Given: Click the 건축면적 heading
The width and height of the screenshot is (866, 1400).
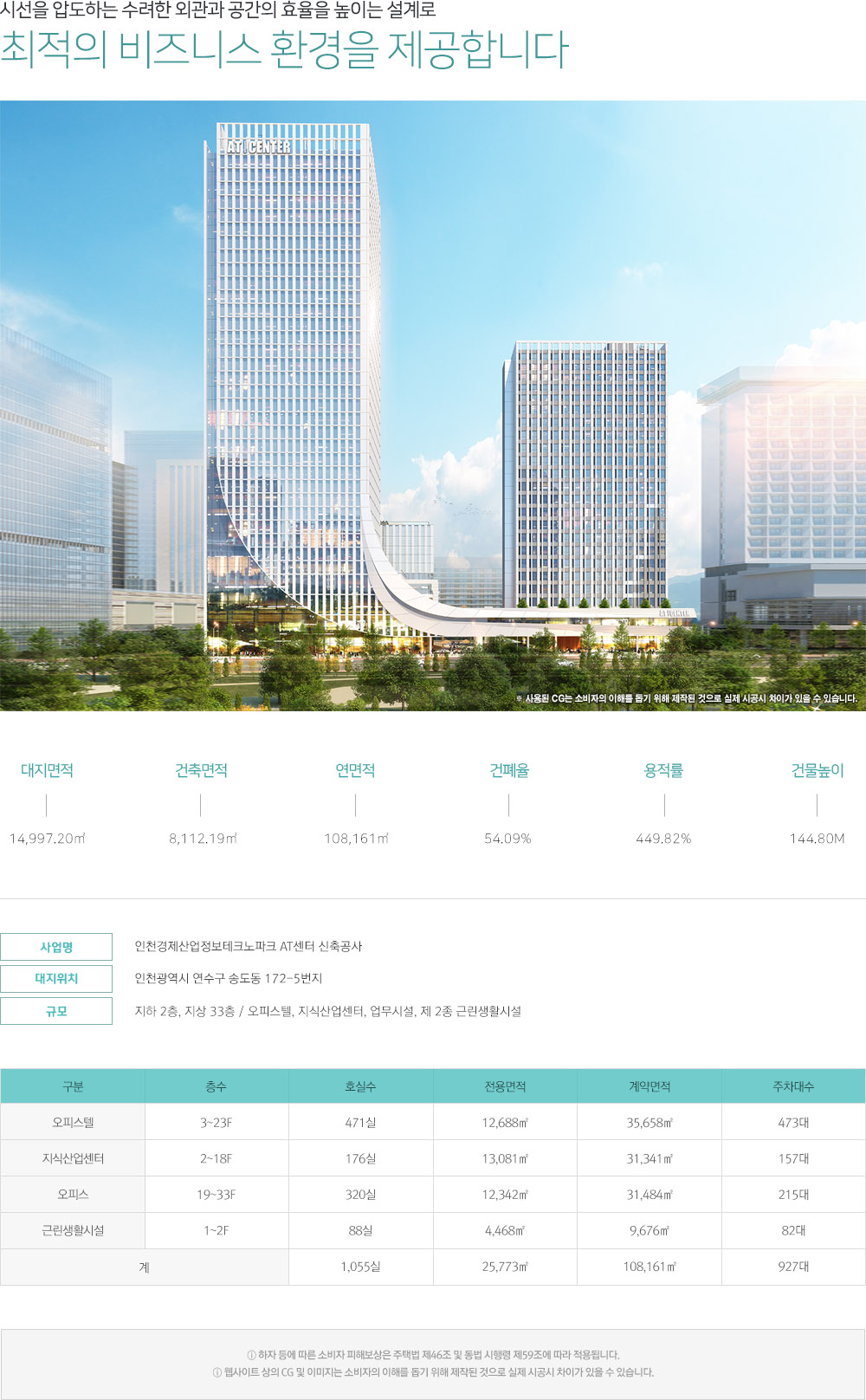Looking at the screenshot, I should click(201, 770).
